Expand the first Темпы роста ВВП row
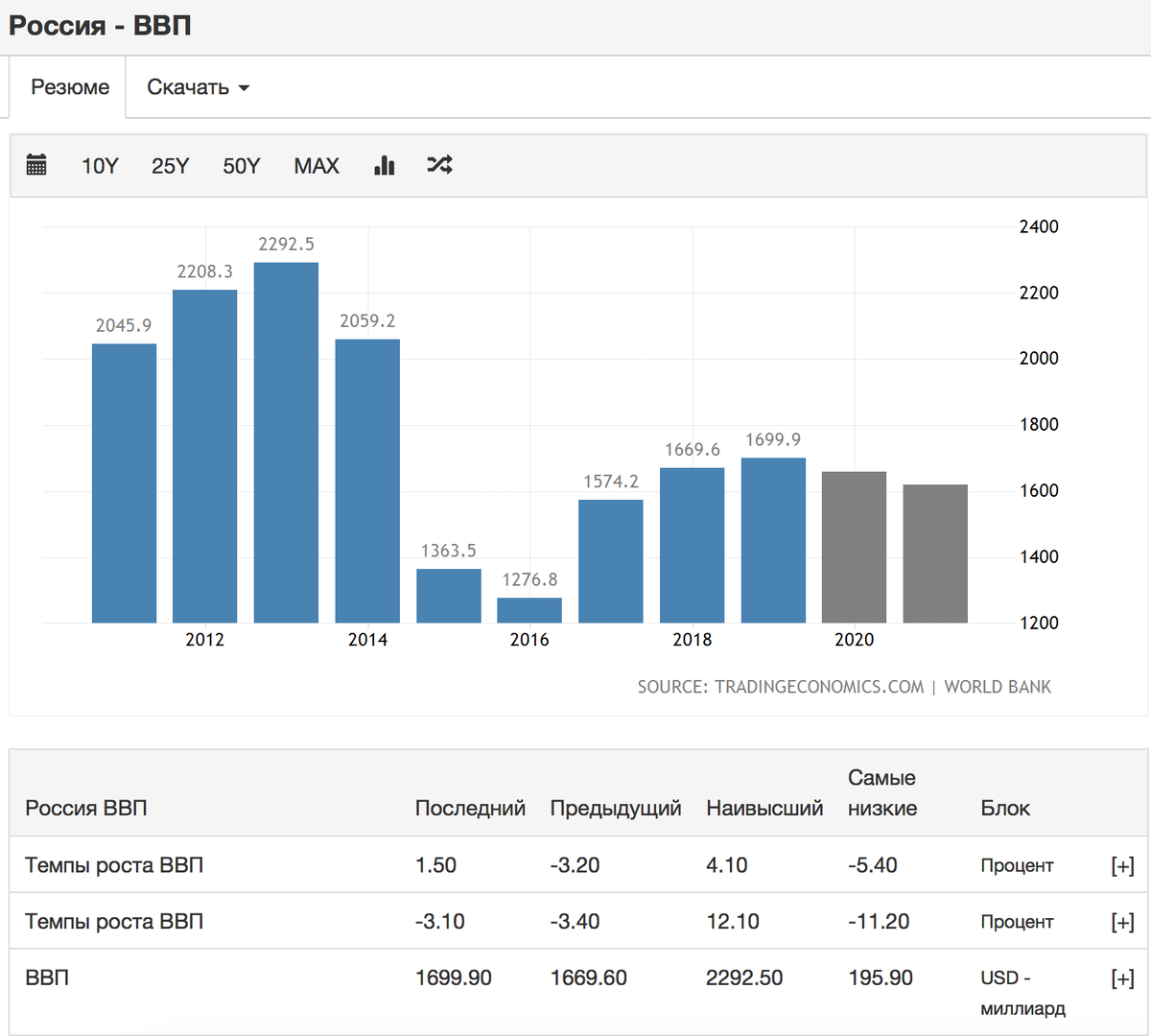 pos(1122,865)
